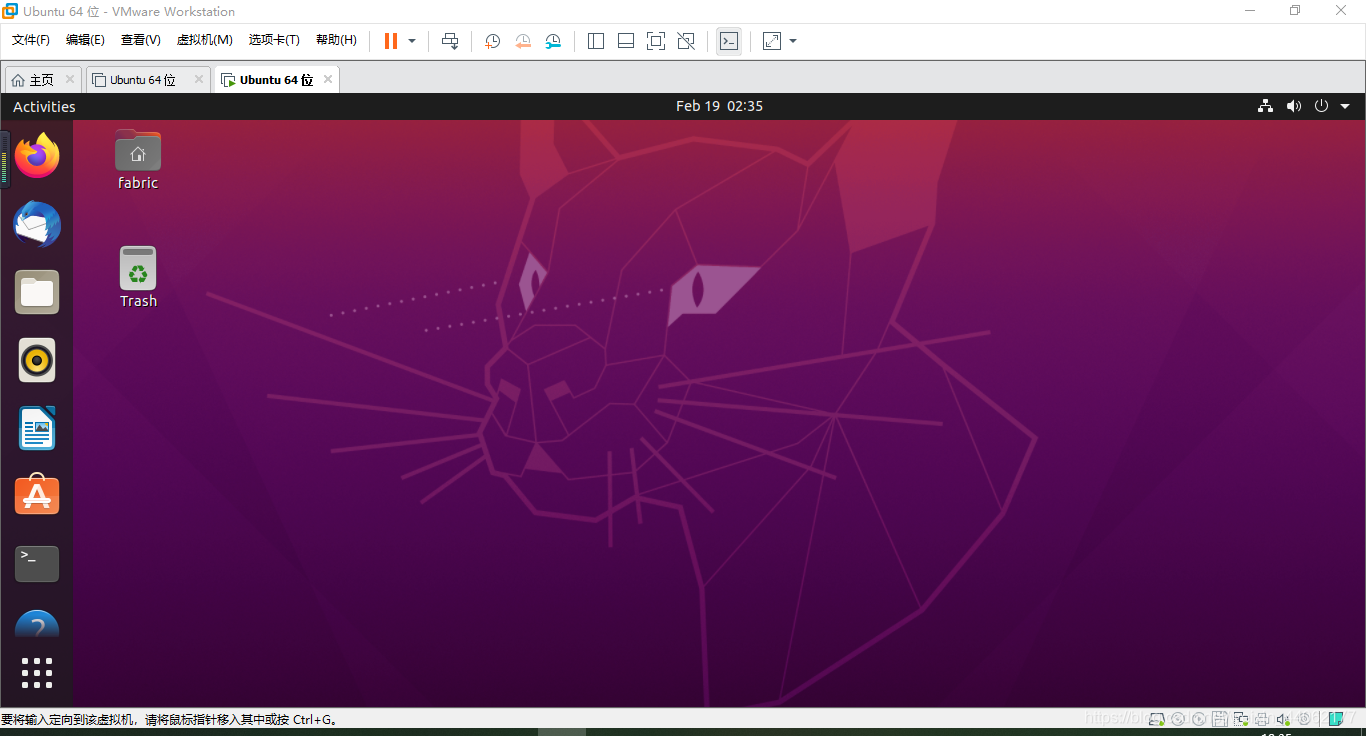Click the stretch guest display icon

pyautogui.click(x=772, y=41)
